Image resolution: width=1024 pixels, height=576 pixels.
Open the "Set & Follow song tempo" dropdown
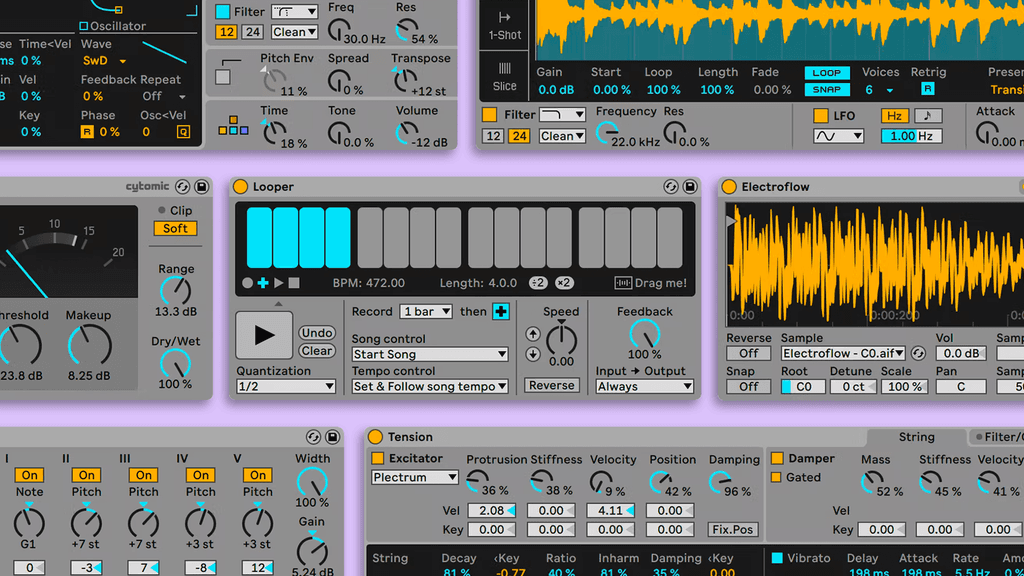coord(430,386)
